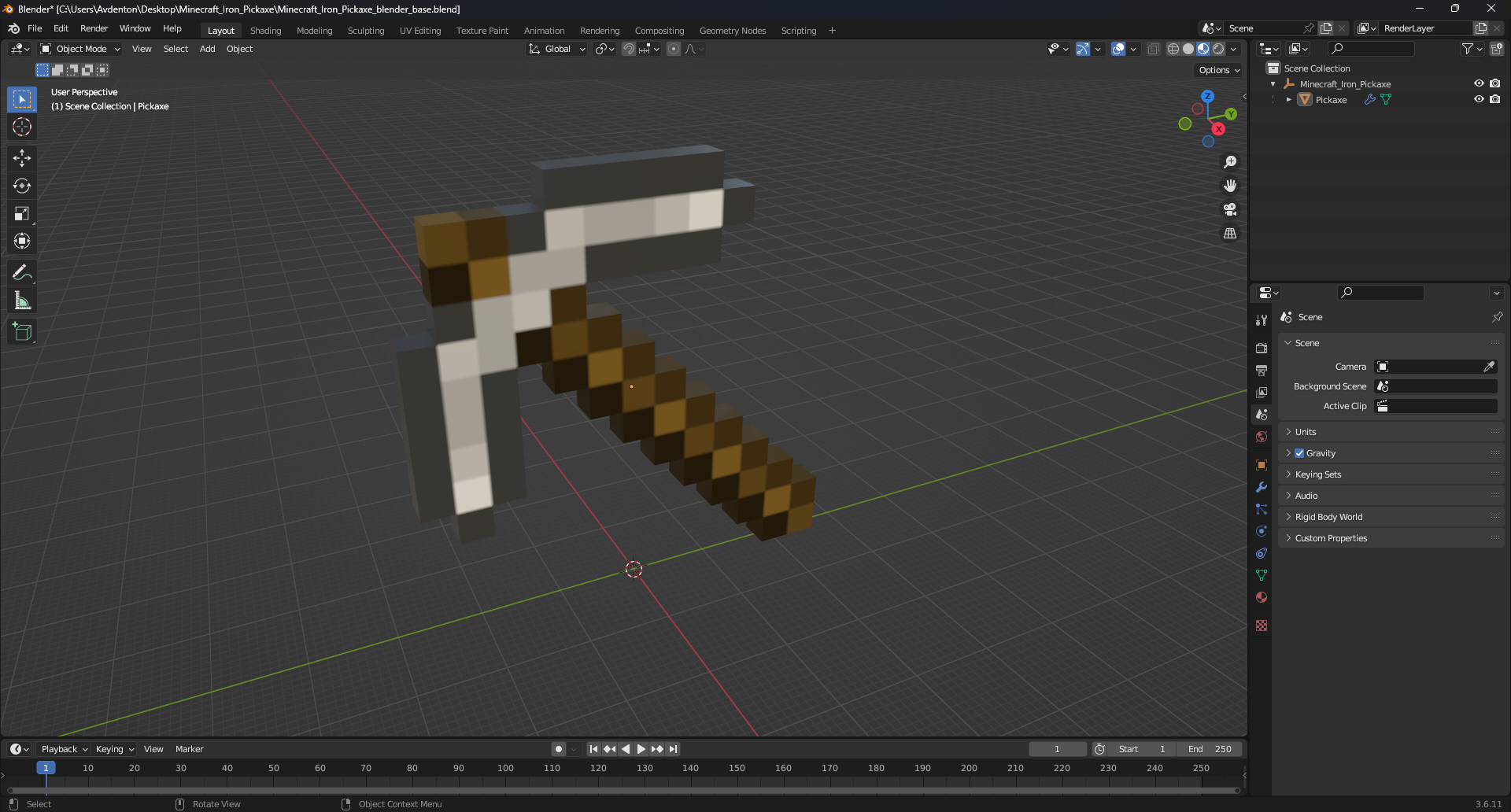Image resolution: width=1511 pixels, height=812 pixels.
Task: Jump to the last frame
Action: 673,749
